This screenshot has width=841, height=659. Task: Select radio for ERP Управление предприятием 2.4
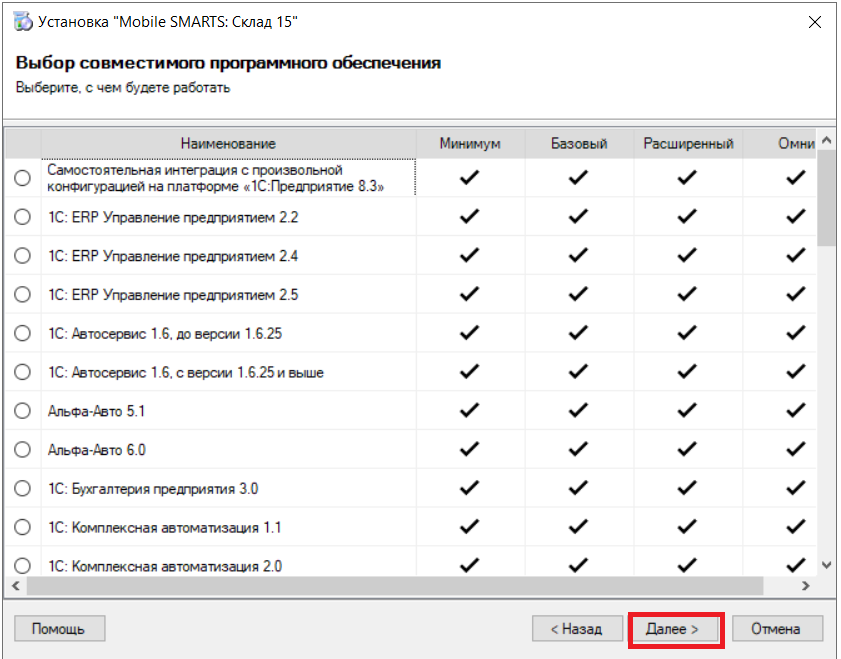pyautogui.click(x=23, y=255)
